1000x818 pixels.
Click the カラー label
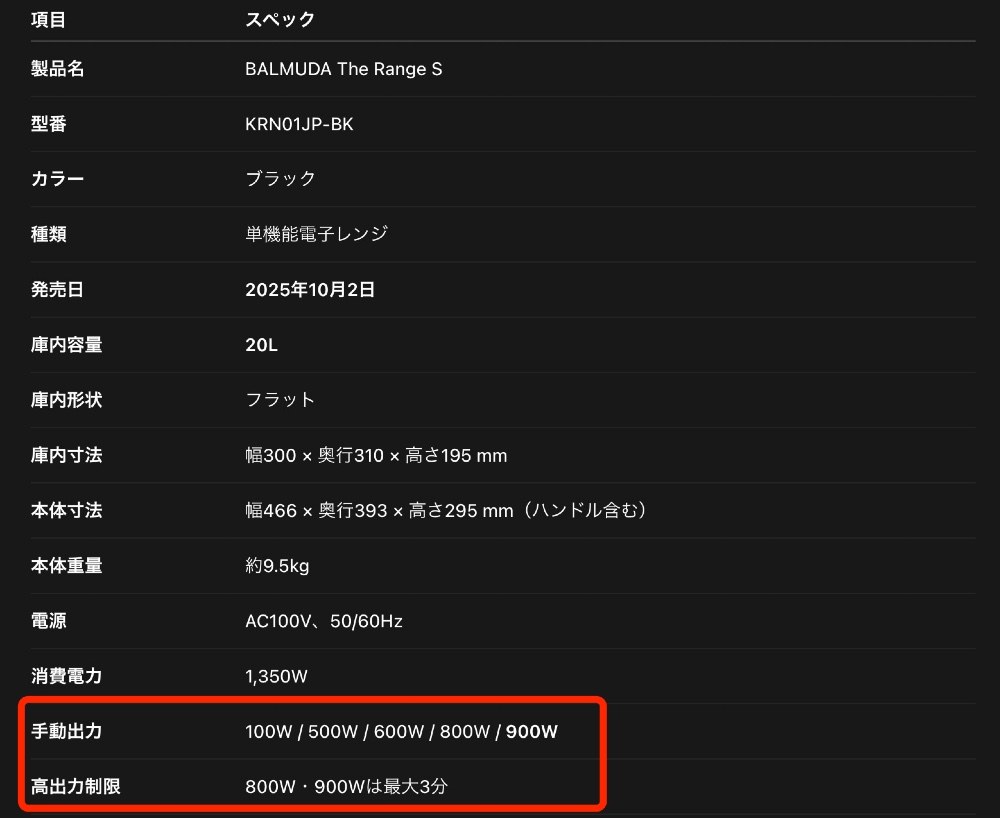click(57, 179)
